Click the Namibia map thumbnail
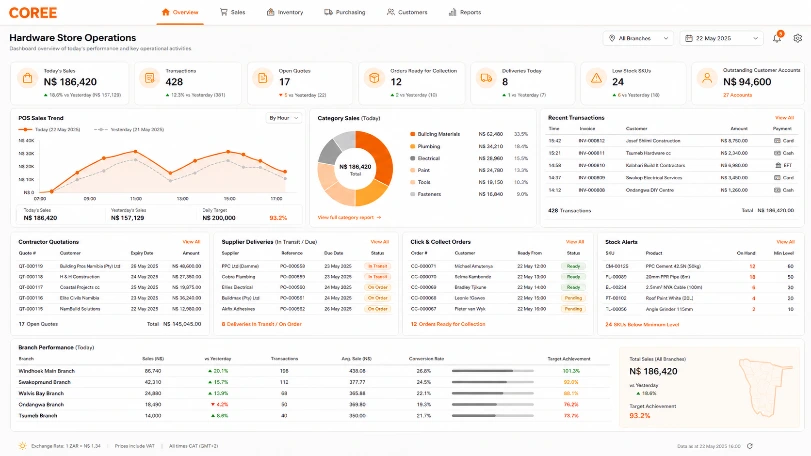 coord(764,388)
